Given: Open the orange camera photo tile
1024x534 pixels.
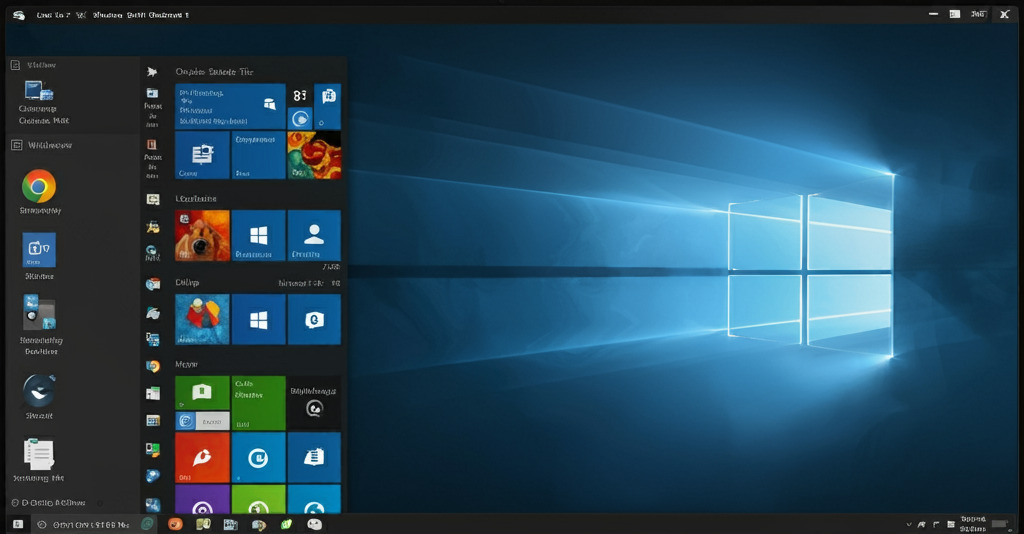Looking at the screenshot, I should [x=202, y=236].
